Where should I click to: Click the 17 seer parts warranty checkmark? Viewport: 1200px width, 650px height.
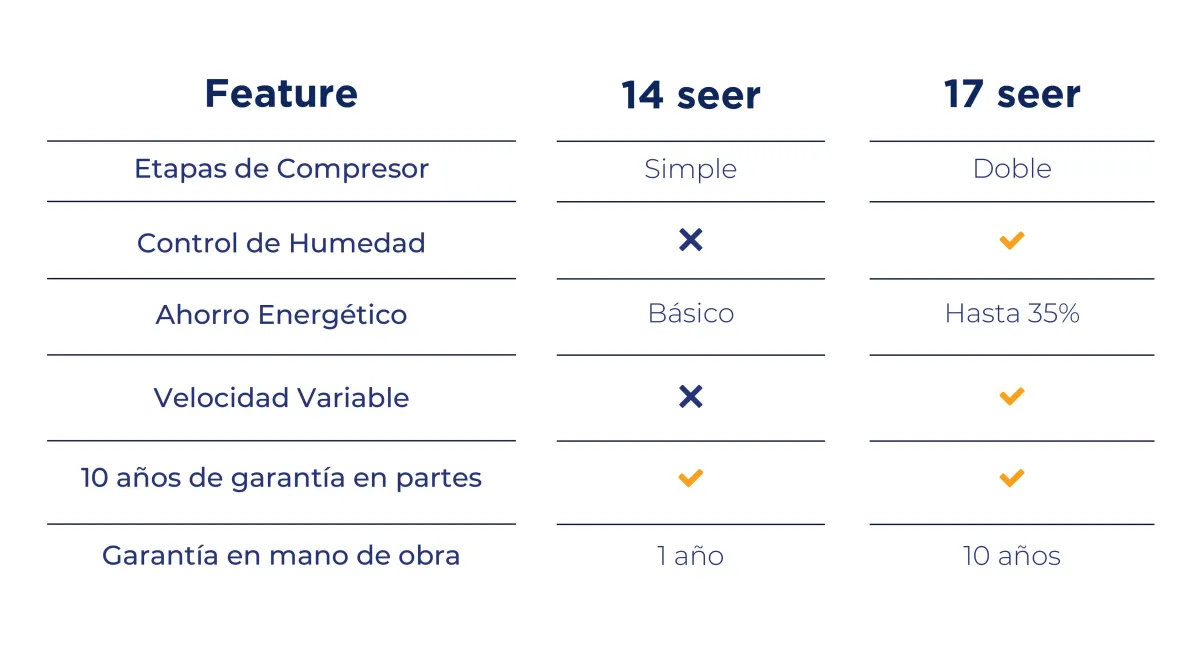1012,478
